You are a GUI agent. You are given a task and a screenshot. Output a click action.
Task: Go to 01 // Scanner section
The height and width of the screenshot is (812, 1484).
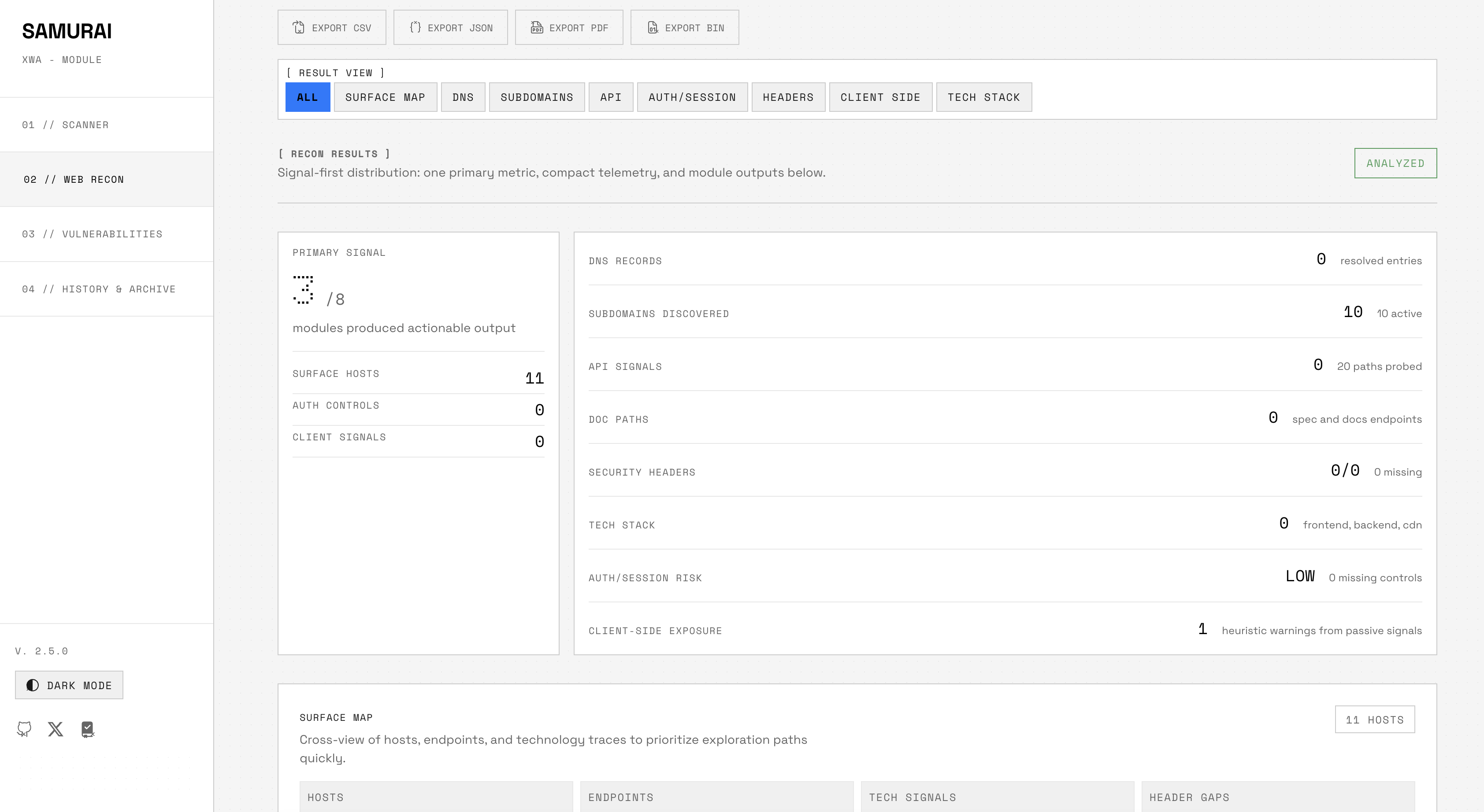tap(107, 125)
